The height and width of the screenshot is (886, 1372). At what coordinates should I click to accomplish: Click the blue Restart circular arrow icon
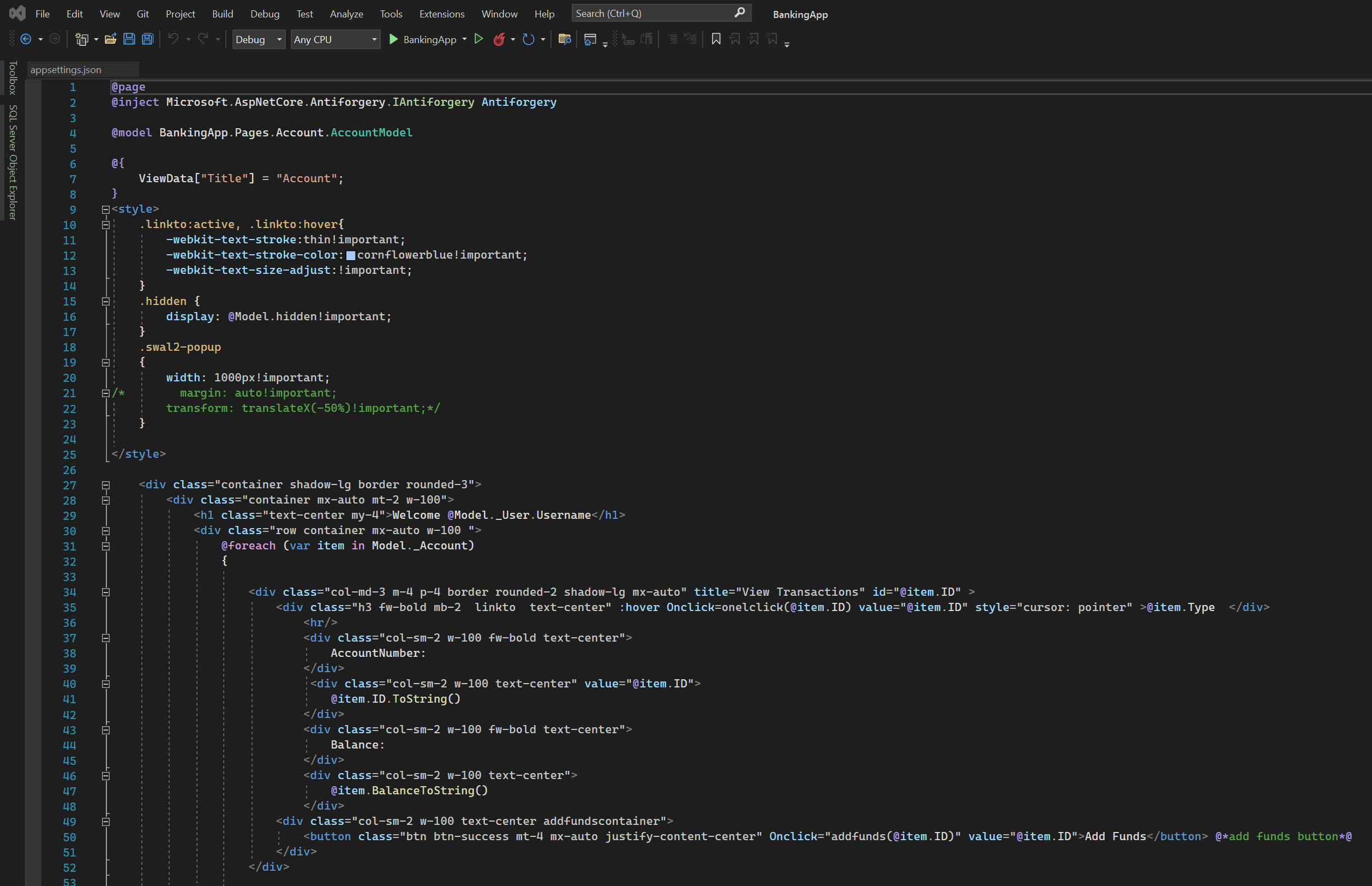point(529,39)
